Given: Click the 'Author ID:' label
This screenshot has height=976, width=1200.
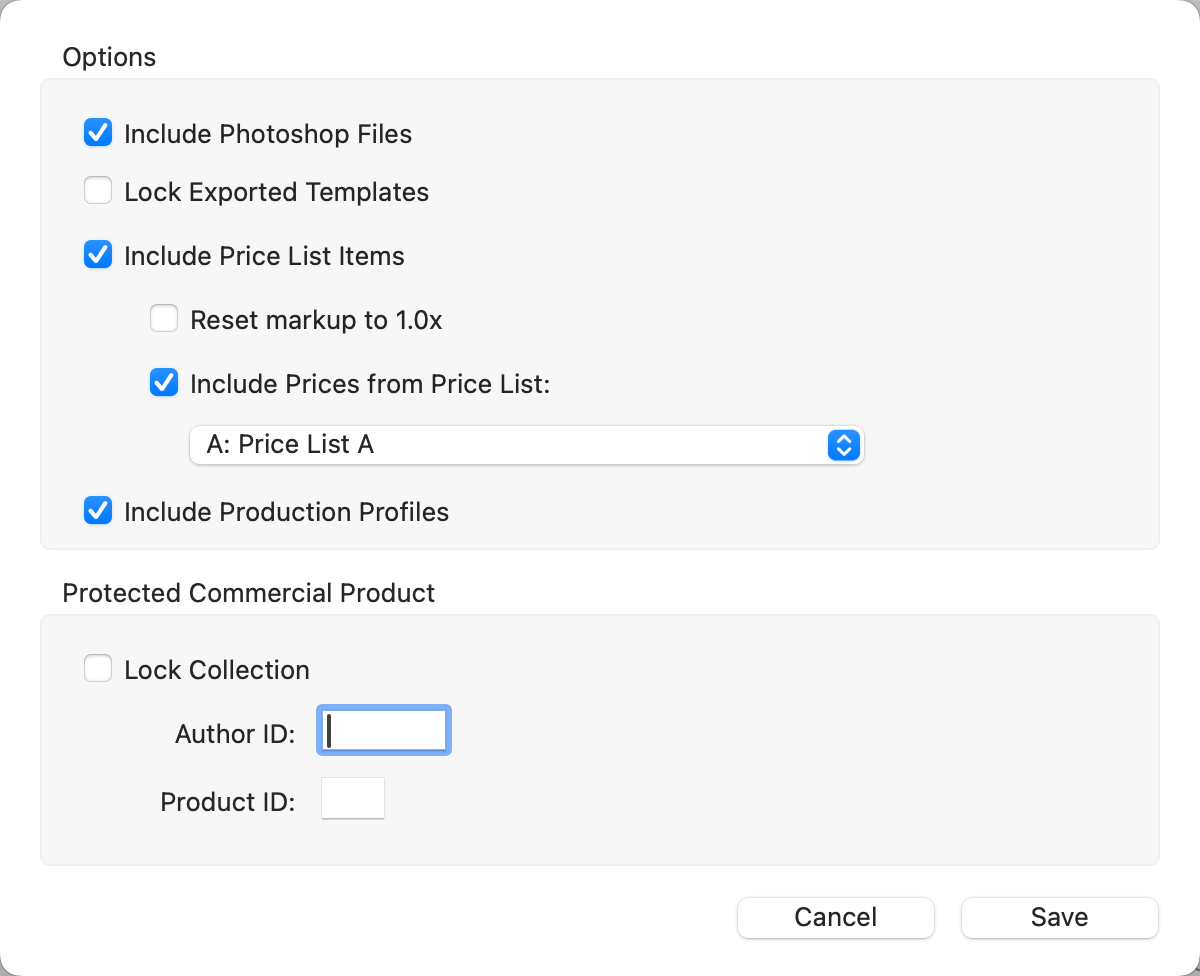Looking at the screenshot, I should [x=235, y=734].
